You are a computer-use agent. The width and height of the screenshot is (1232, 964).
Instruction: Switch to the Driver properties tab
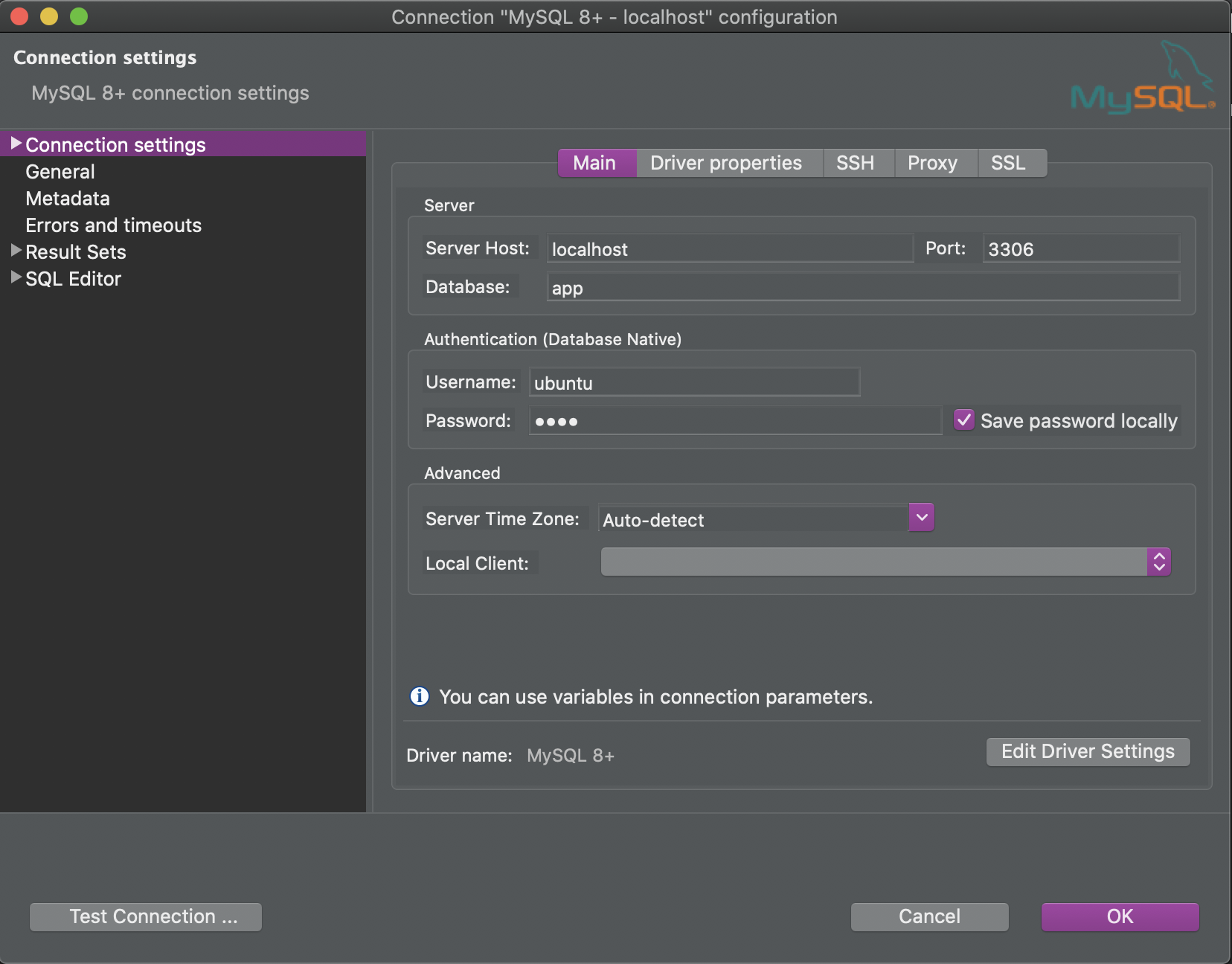click(725, 163)
